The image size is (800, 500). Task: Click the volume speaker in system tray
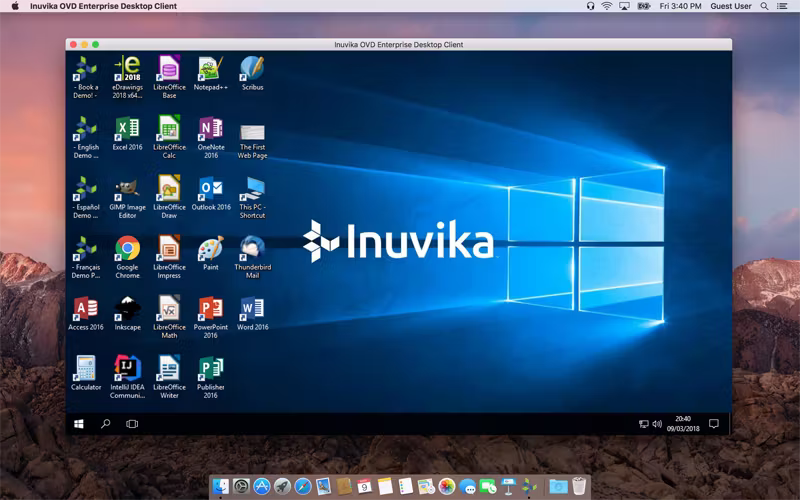click(x=657, y=424)
